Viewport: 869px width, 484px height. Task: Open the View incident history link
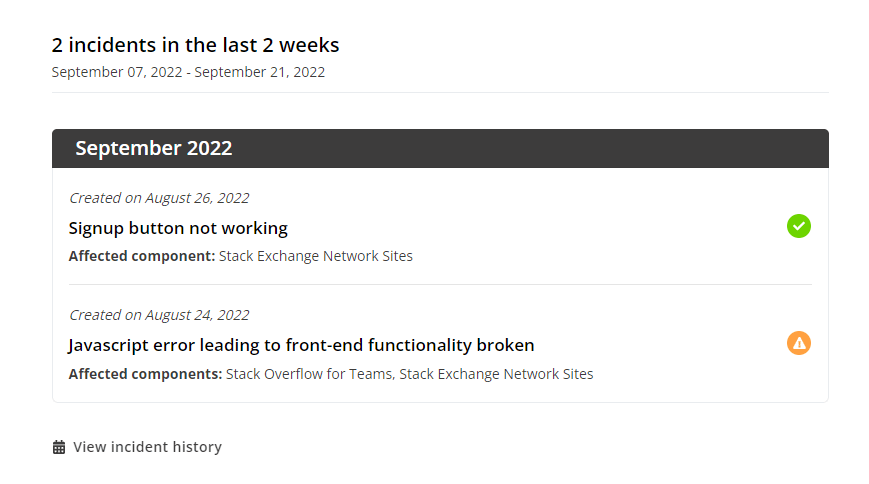[147, 447]
